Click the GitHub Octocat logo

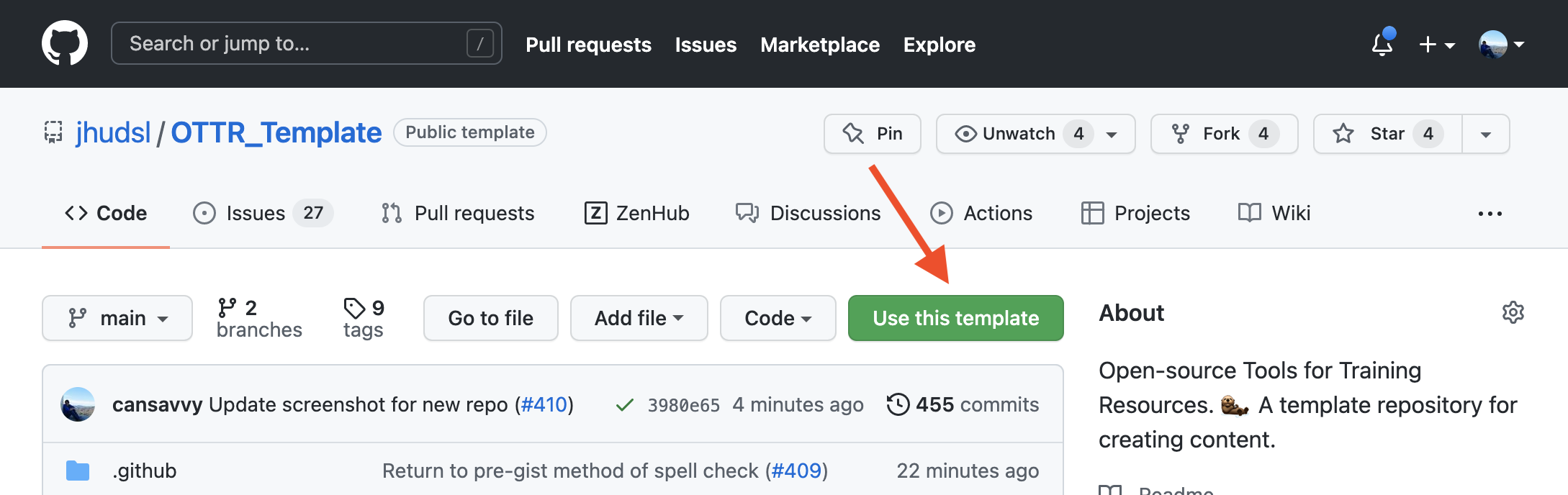click(x=65, y=43)
